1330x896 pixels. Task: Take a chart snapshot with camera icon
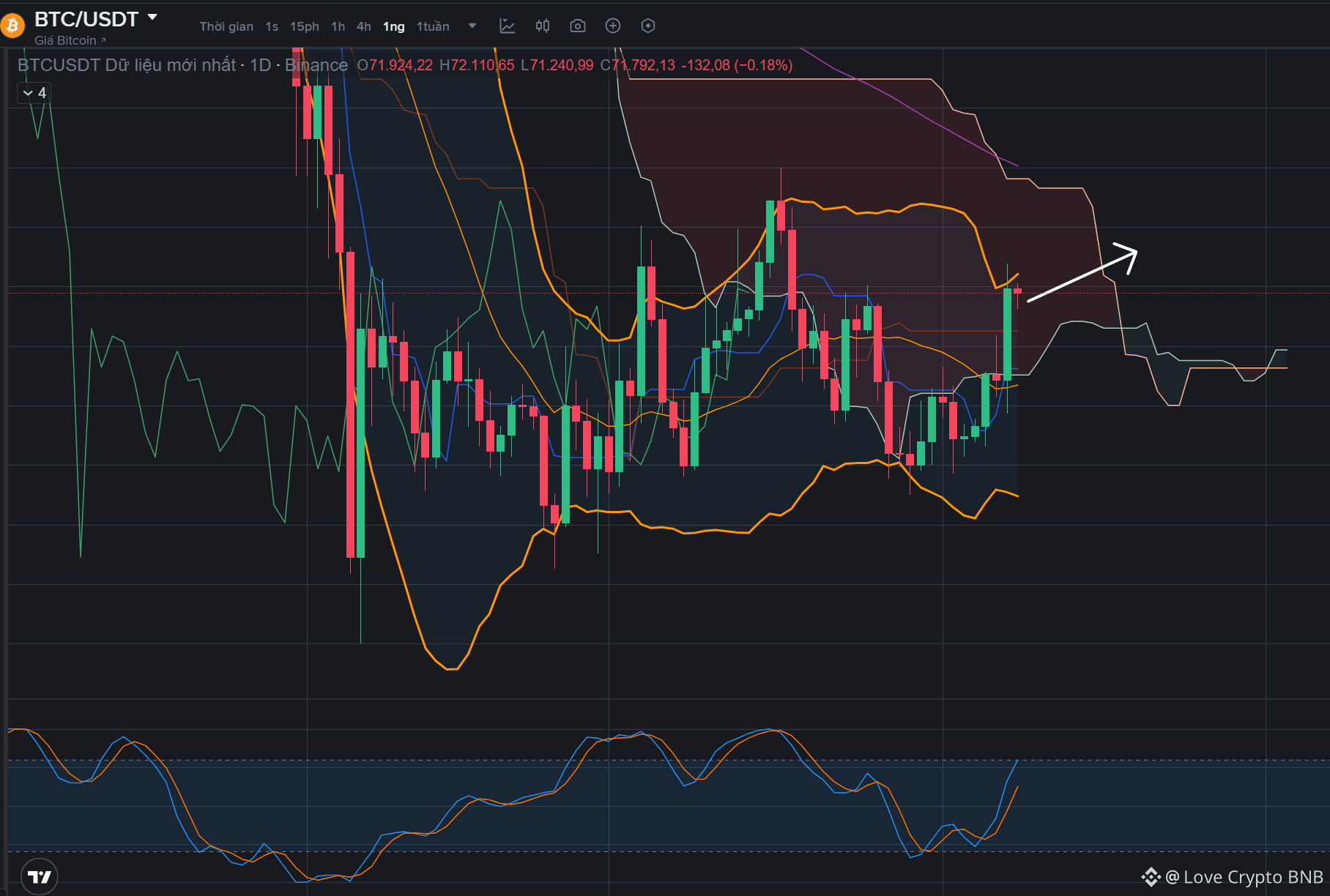tap(577, 26)
